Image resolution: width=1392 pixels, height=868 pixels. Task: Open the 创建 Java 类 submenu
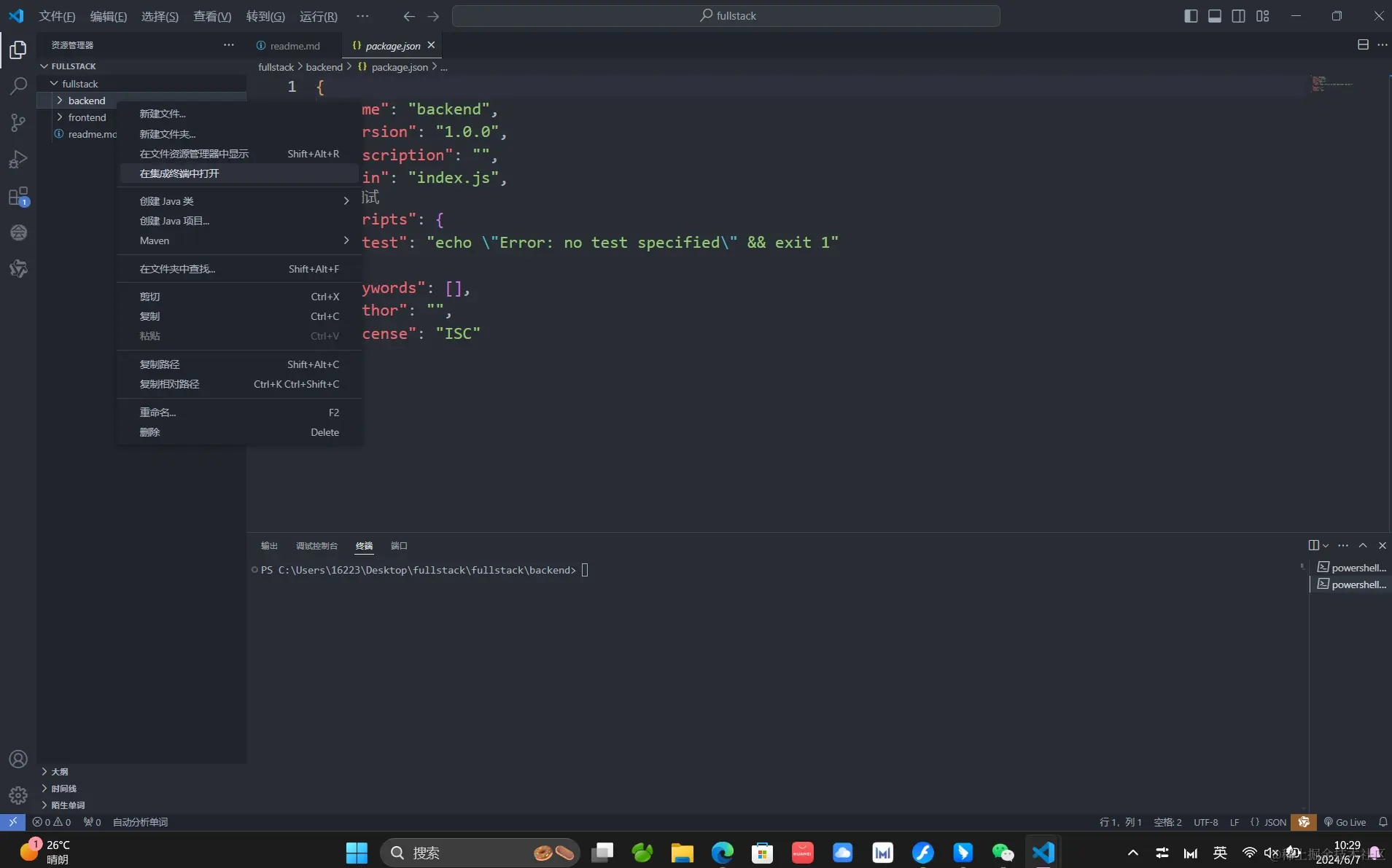[239, 201]
